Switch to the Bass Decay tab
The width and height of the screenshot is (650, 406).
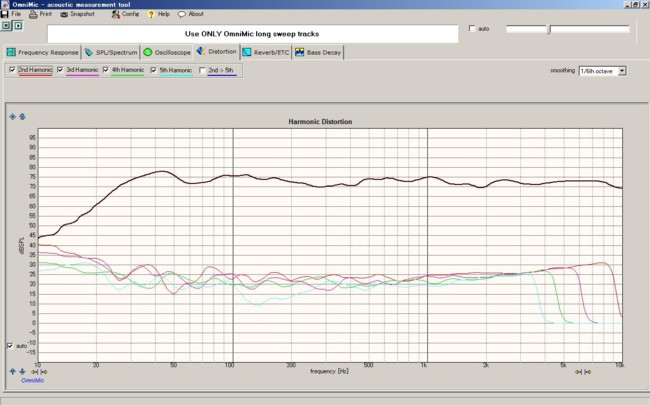(x=318, y=52)
